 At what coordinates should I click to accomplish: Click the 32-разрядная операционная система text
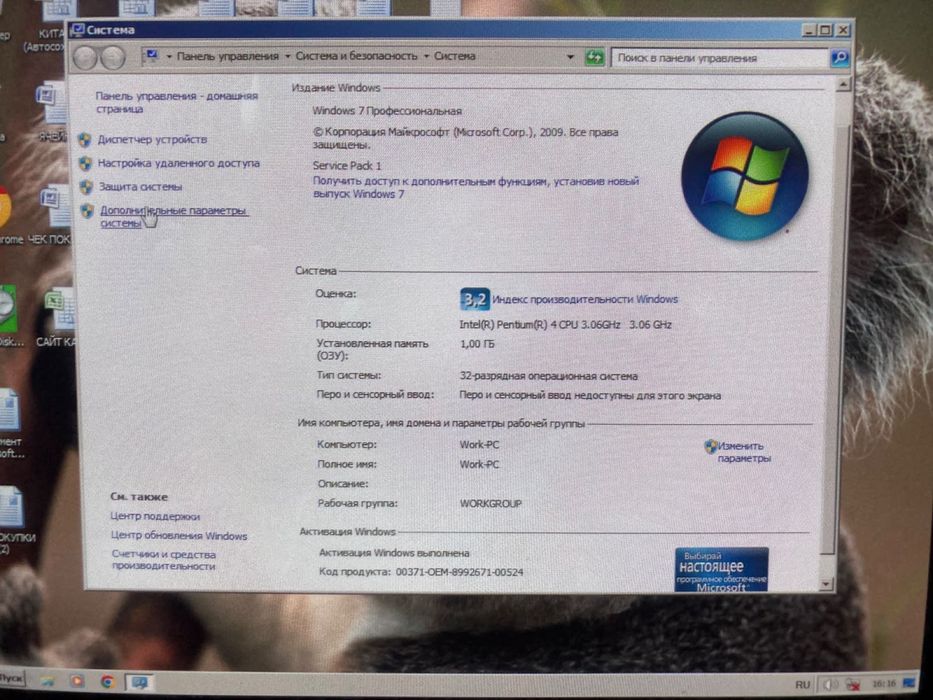[x=549, y=376]
